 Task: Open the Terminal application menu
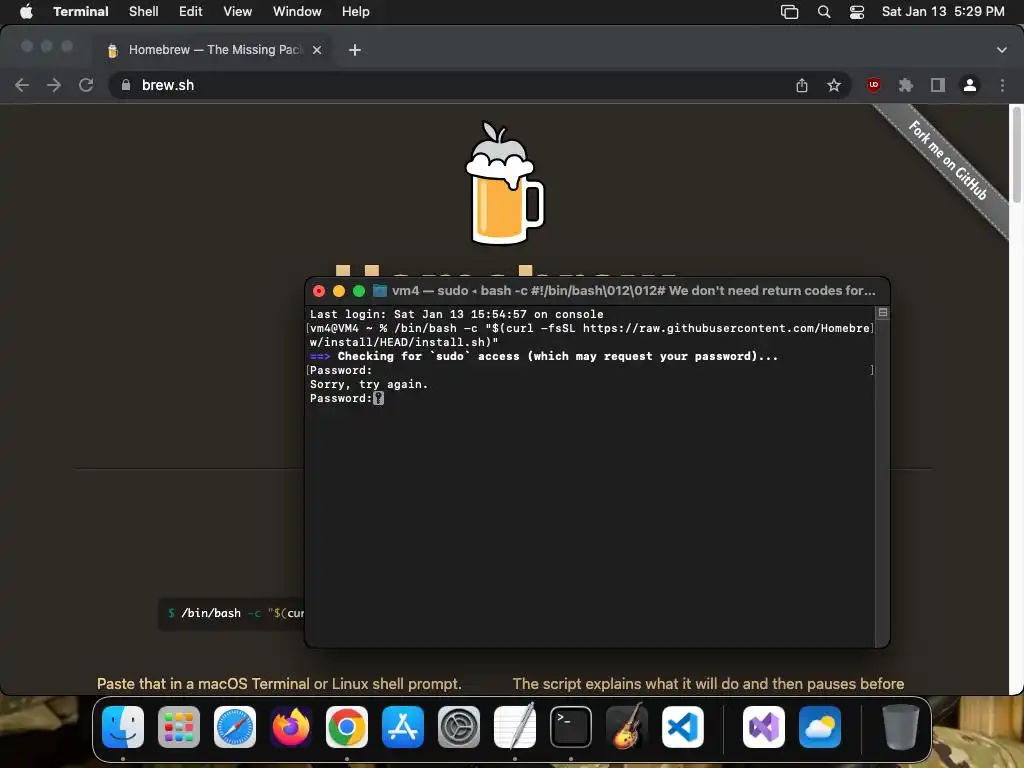pos(81,11)
